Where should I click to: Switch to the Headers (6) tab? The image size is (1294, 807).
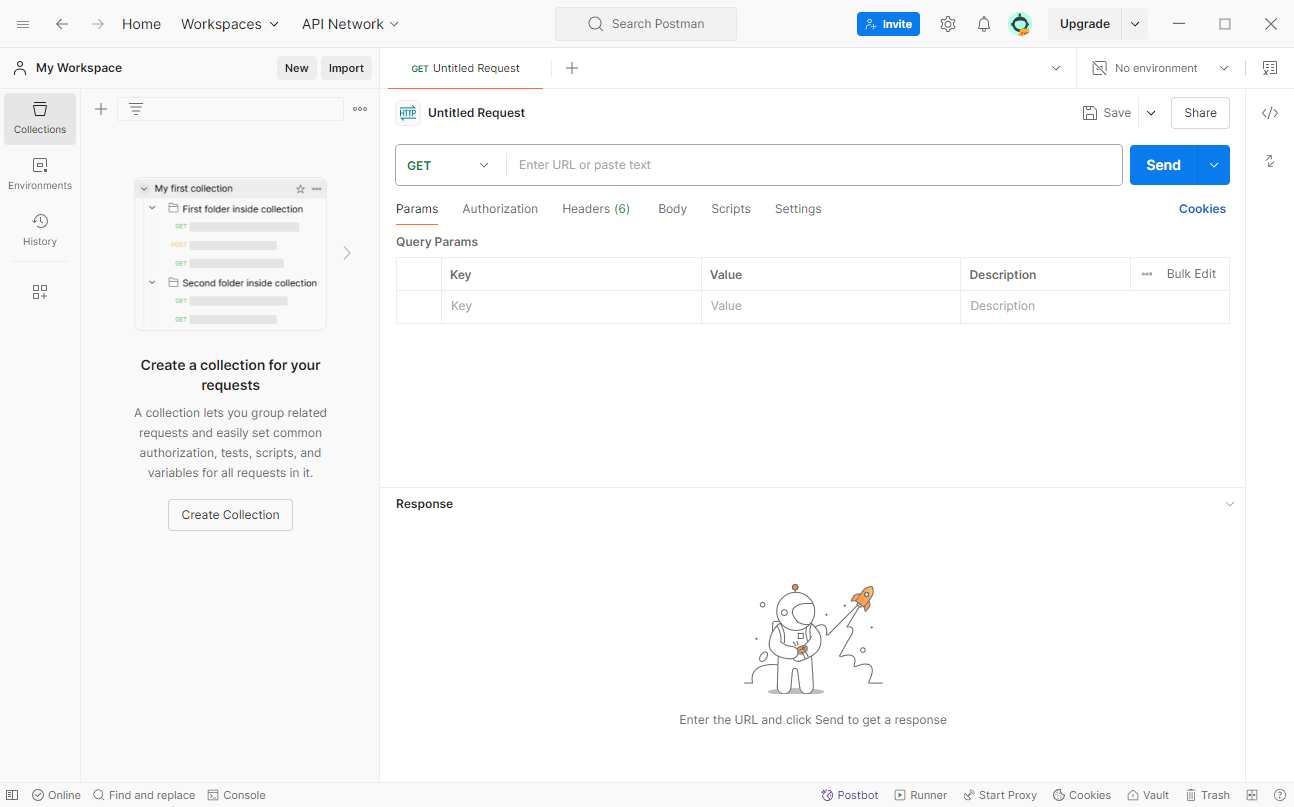[x=596, y=209]
